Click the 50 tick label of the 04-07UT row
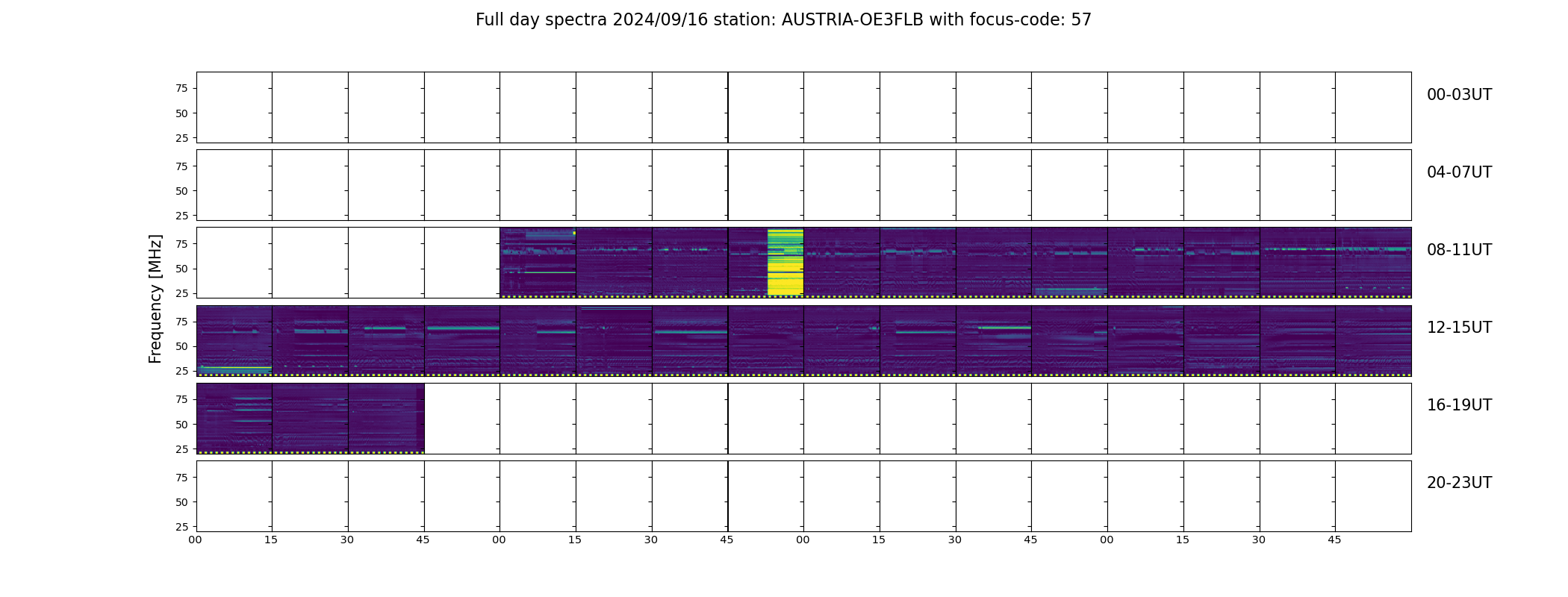The width and height of the screenshot is (1568, 597). tap(181, 191)
